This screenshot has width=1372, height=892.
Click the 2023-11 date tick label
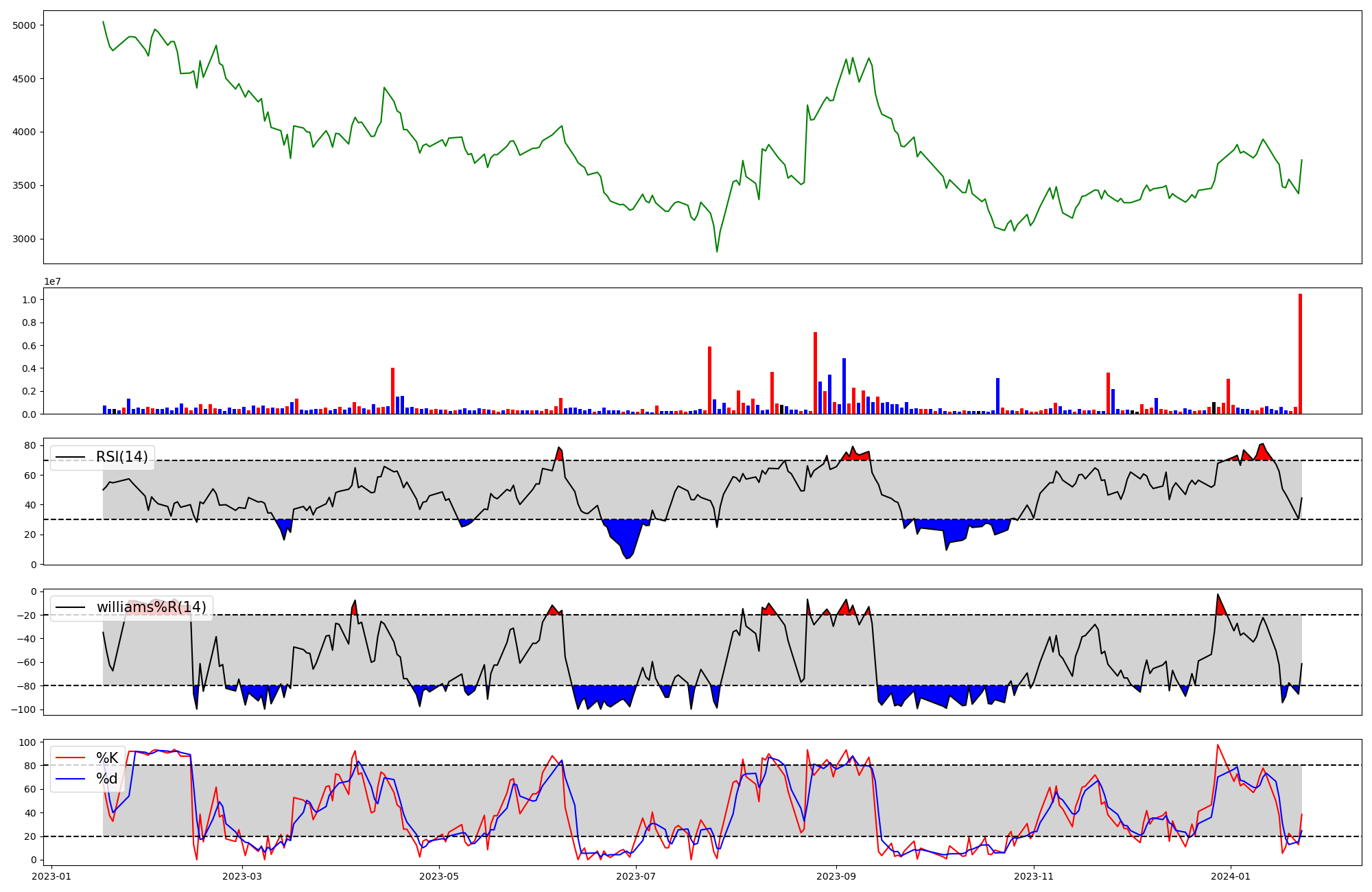1033,876
